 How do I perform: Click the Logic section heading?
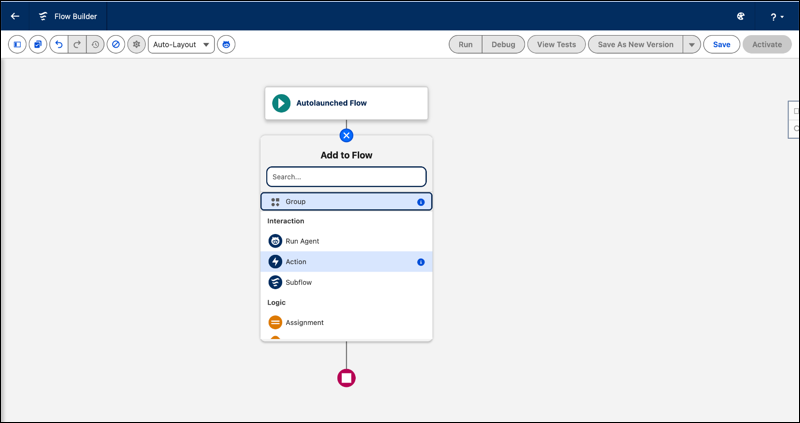277,303
